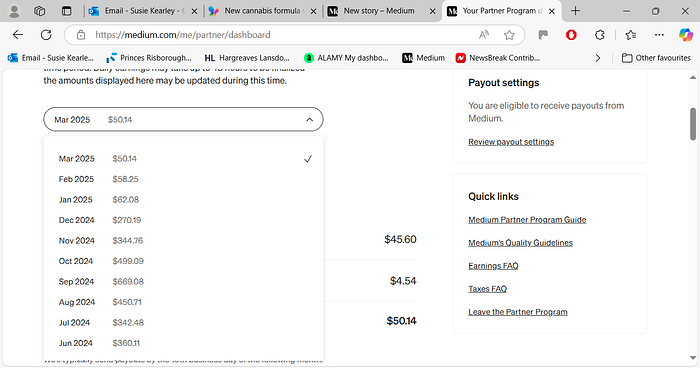700x368 pixels.
Task: Open NewsBreak Contributor bookmark
Action: pos(498,58)
